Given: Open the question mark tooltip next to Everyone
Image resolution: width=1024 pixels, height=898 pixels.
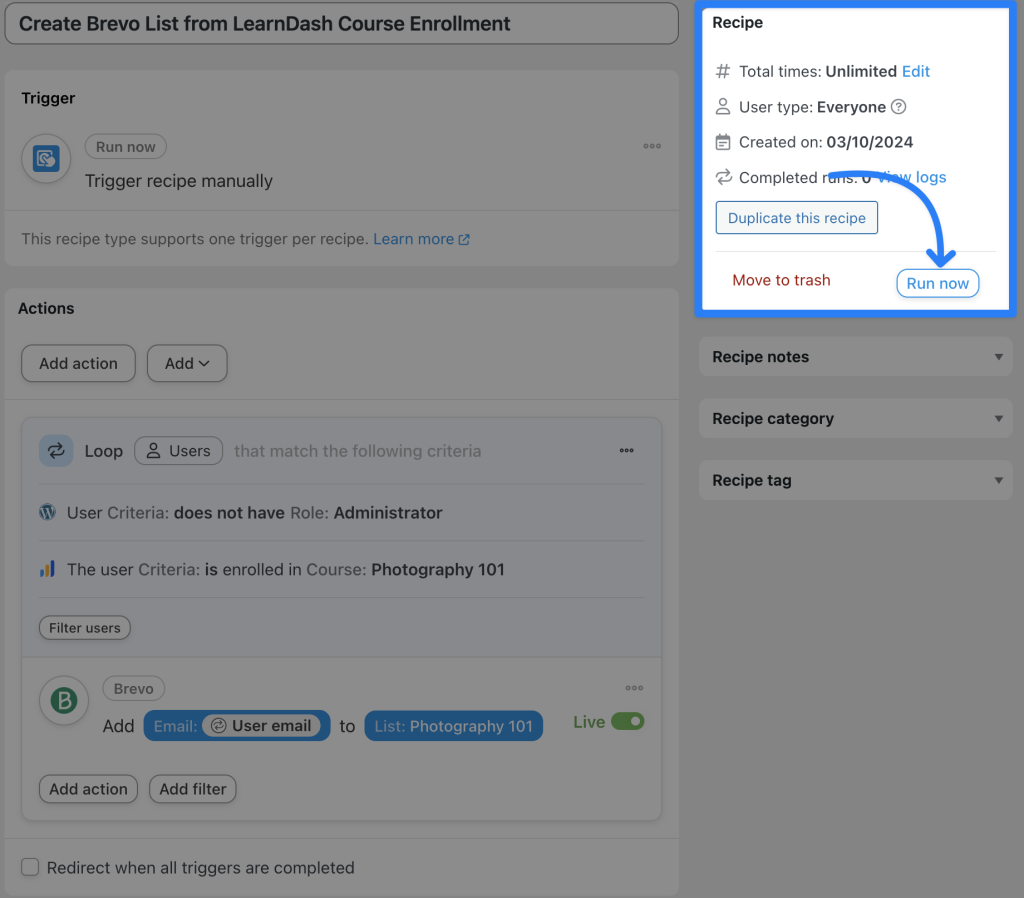Looking at the screenshot, I should tap(900, 107).
